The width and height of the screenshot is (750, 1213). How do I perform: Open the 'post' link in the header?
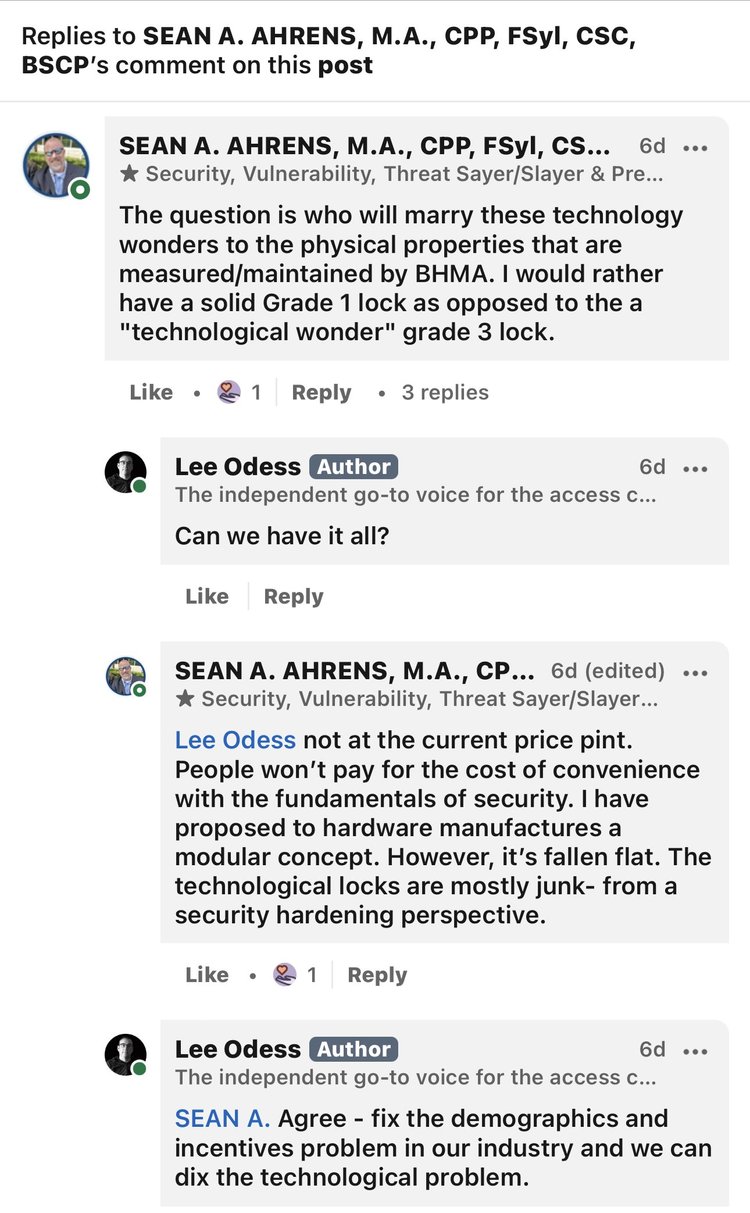pyautogui.click(x=345, y=66)
